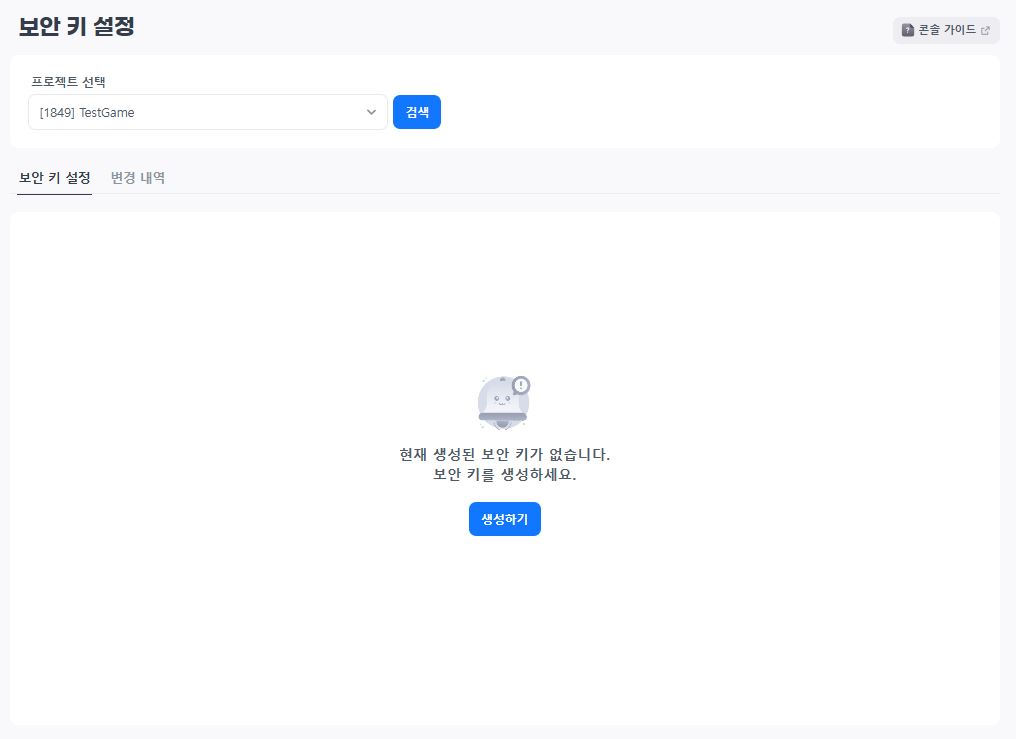Viewport: 1016px width, 739px height.
Task: Click the chevron arrow in the project selector
Action: [371, 112]
